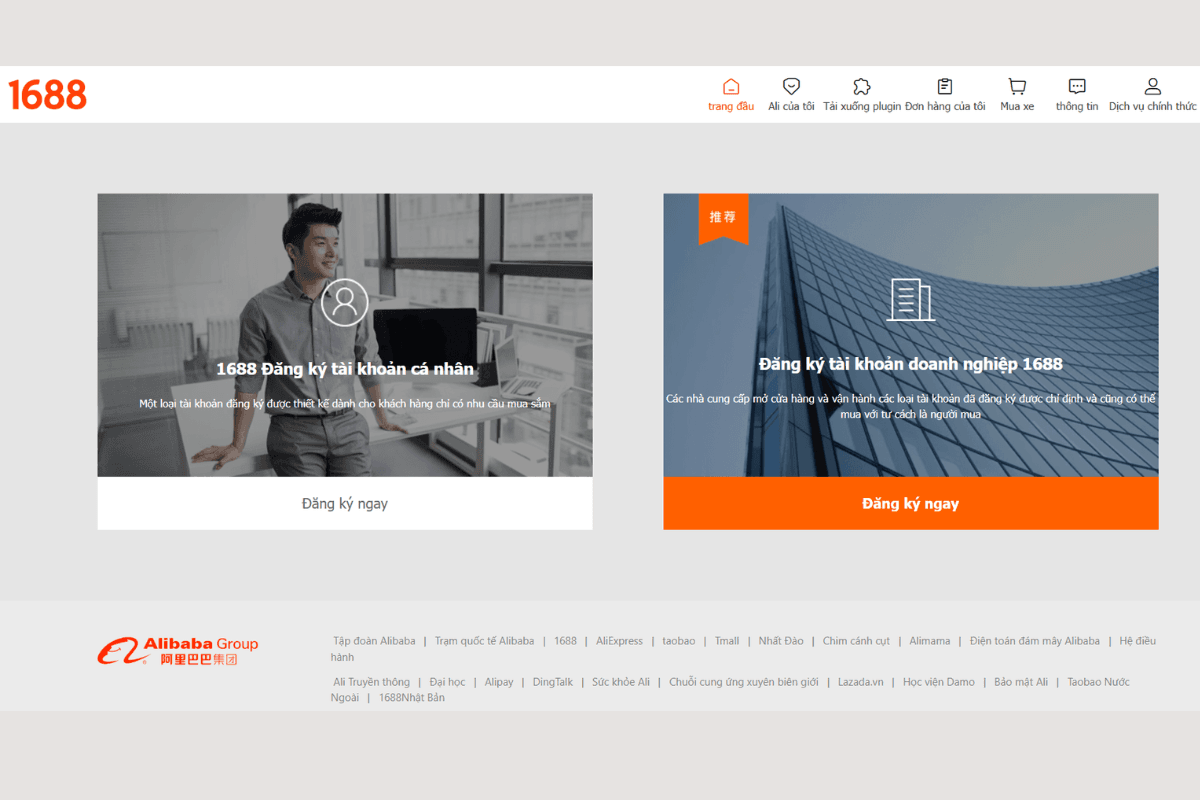Open the trang đầu home icon
The height and width of the screenshot is (800, 1200).
[731, 87]
